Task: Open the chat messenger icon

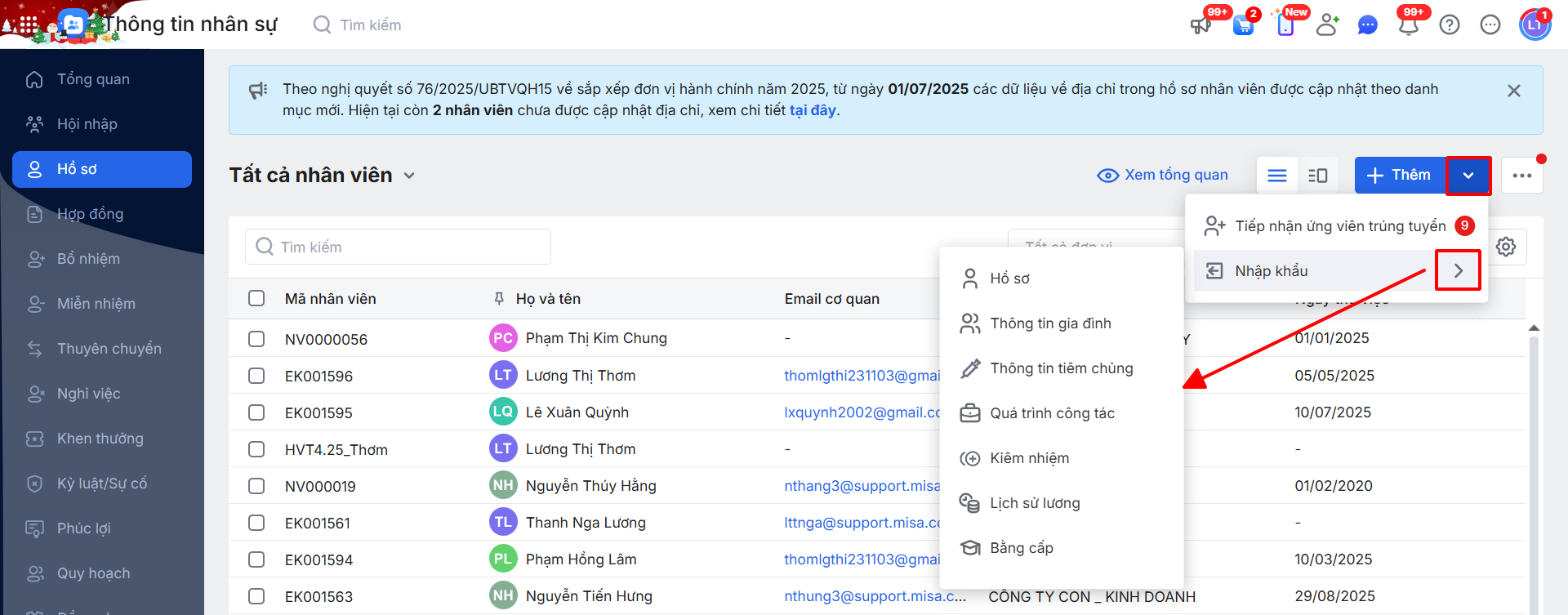Action: click(x=1368, y=25)
